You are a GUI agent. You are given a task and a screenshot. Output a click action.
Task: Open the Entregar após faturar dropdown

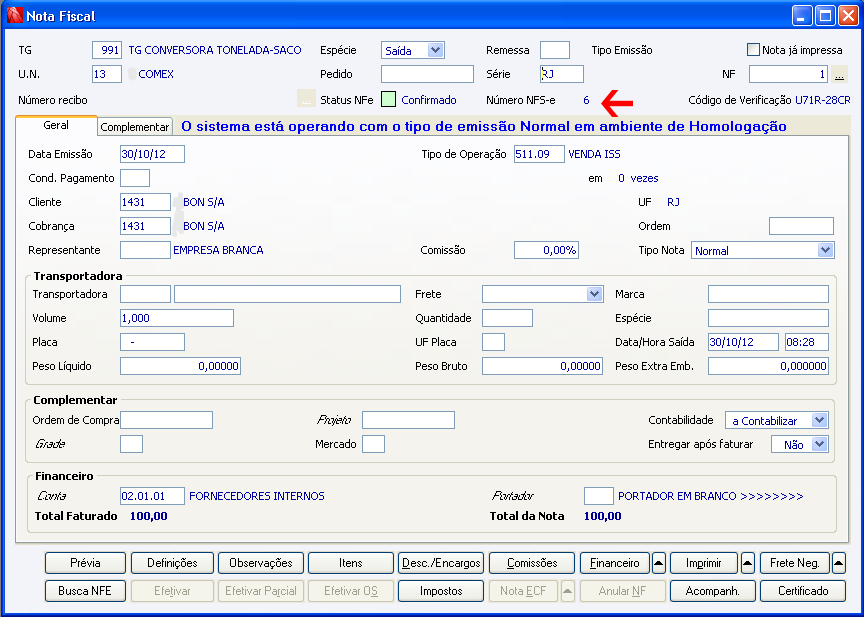pos(819,444)
